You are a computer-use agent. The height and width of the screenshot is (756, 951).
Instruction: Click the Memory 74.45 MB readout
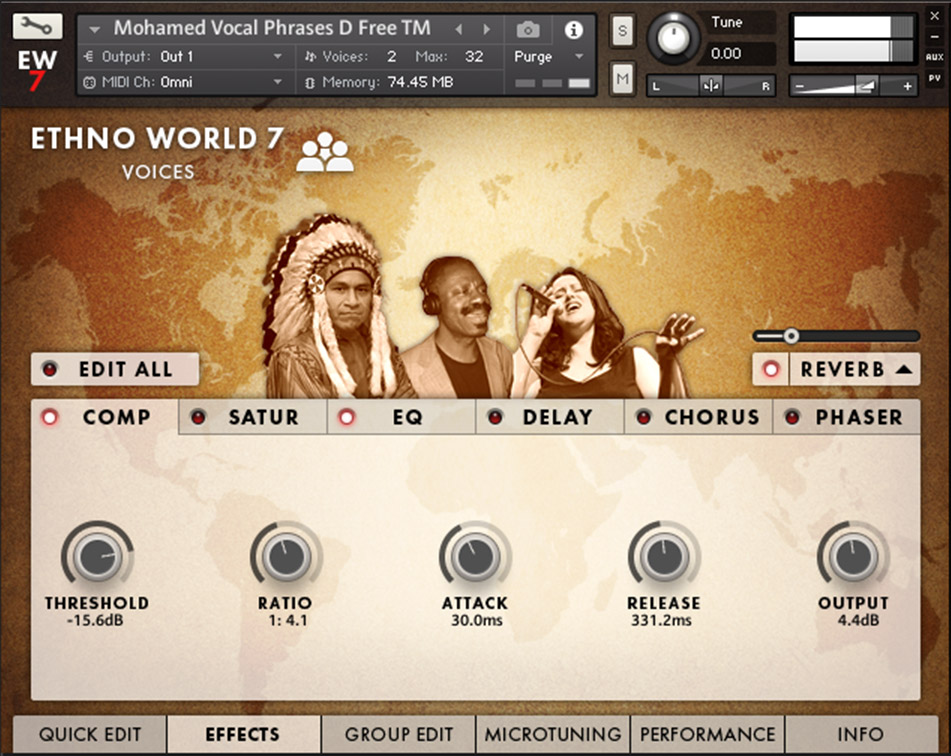[x=420, y=82]
